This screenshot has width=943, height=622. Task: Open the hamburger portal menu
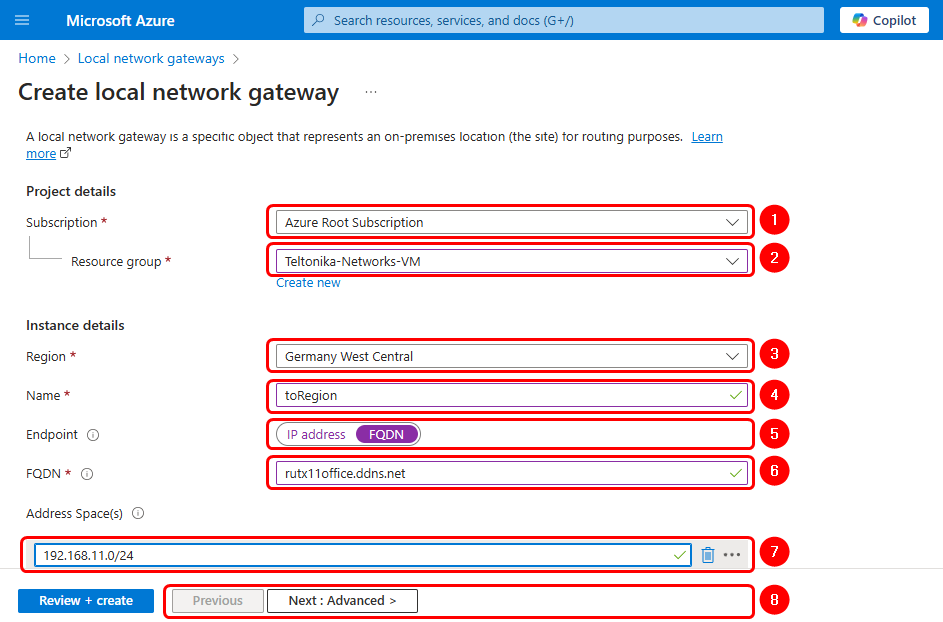point(22,20)
